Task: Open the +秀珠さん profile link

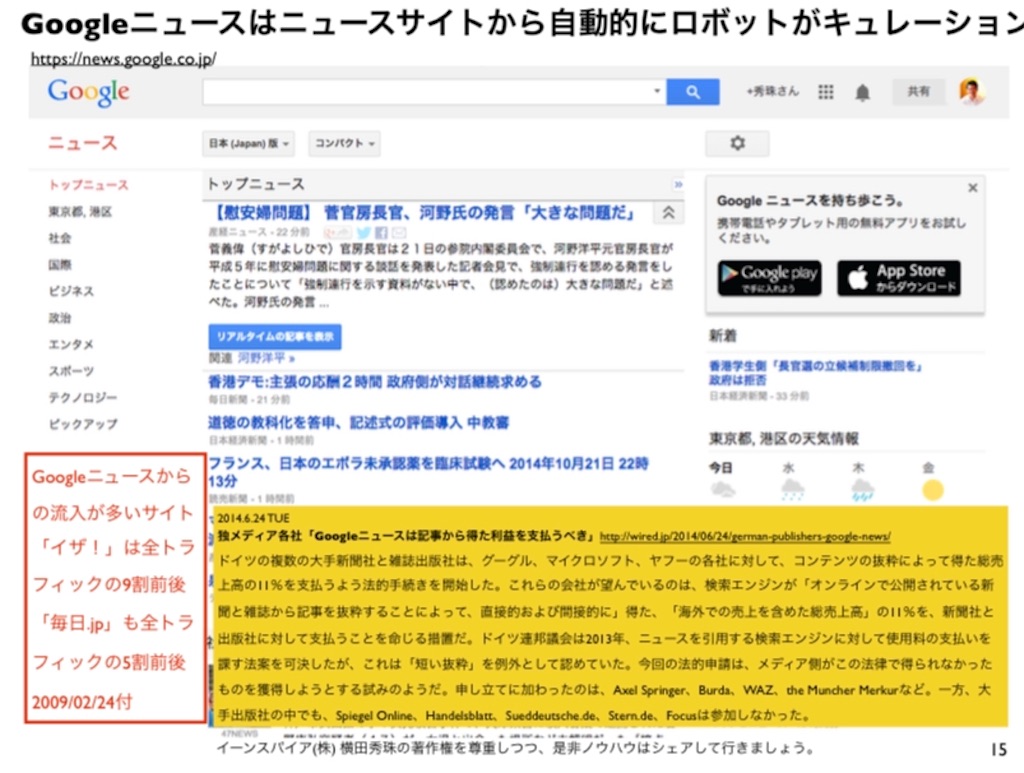Action: tap(773, 91)
